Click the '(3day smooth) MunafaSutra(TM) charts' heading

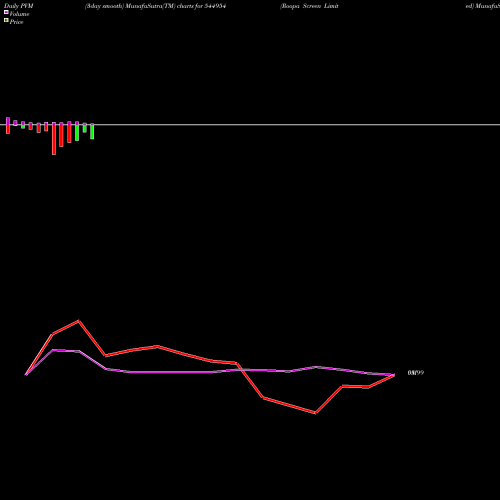click(156, 6)
